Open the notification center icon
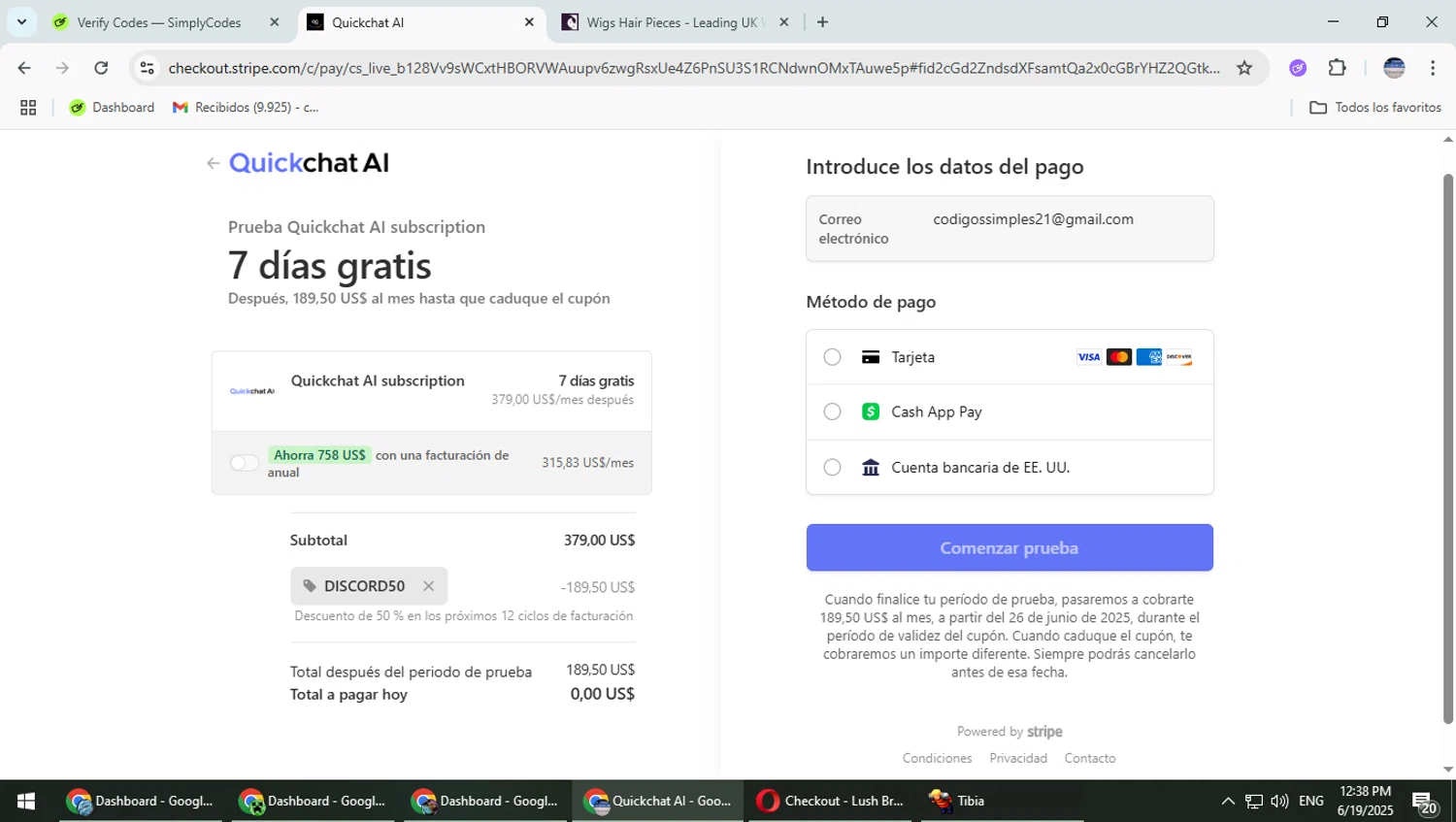Image resolution: width=1456 pixels, height=822 pixels. pos(1425,802)
